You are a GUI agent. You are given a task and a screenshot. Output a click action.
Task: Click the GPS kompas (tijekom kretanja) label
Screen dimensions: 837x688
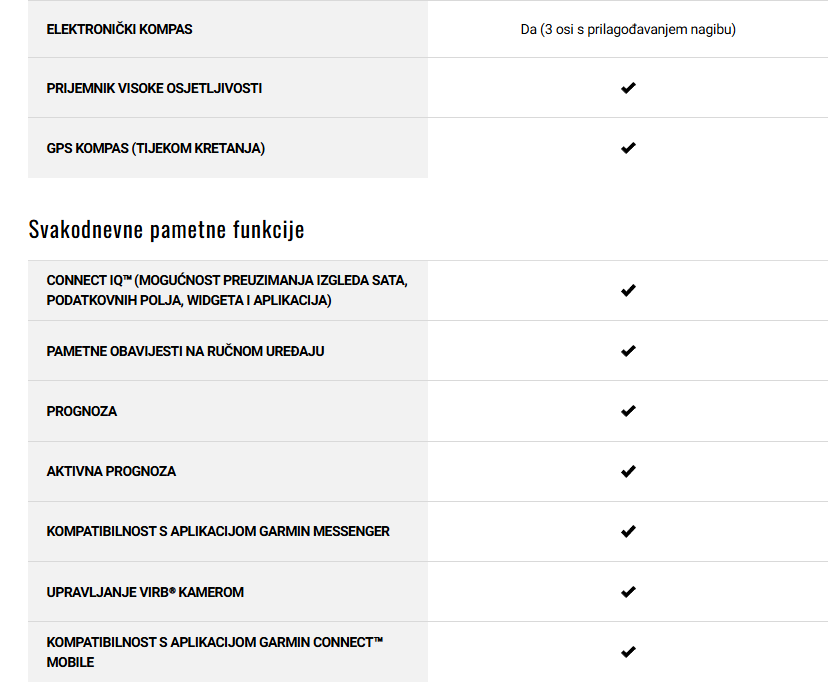click(155, 148)
